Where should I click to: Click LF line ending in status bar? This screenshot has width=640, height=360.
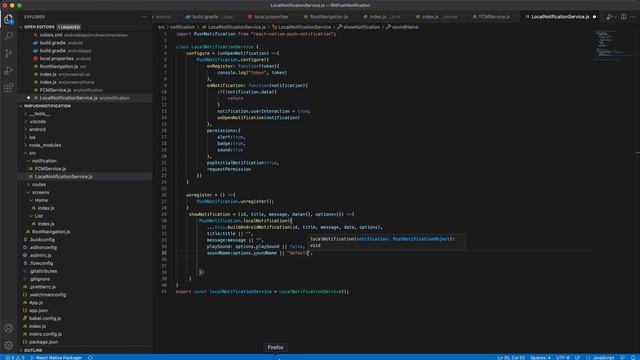577,358
